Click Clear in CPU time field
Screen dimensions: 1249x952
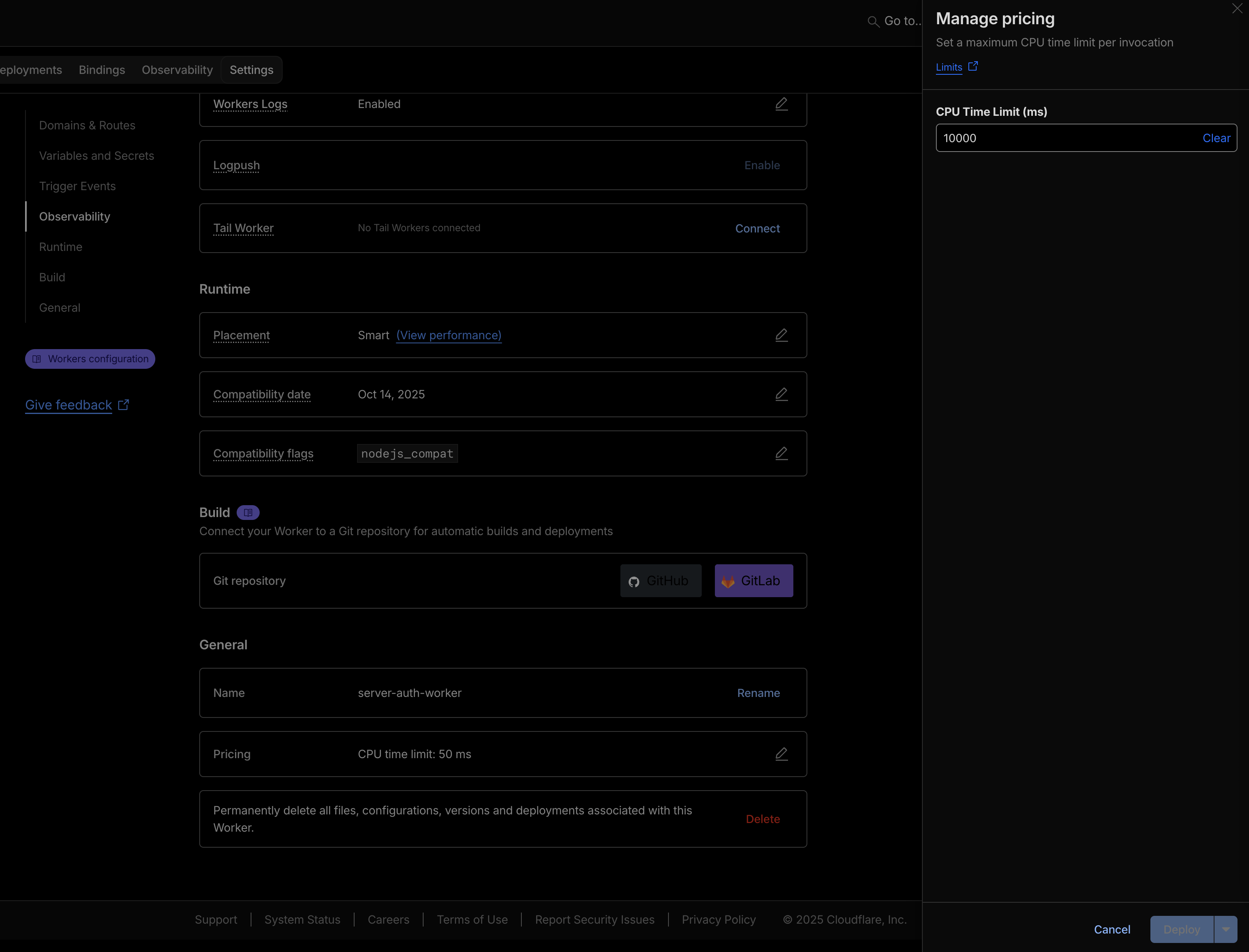tap(1216, 138)
